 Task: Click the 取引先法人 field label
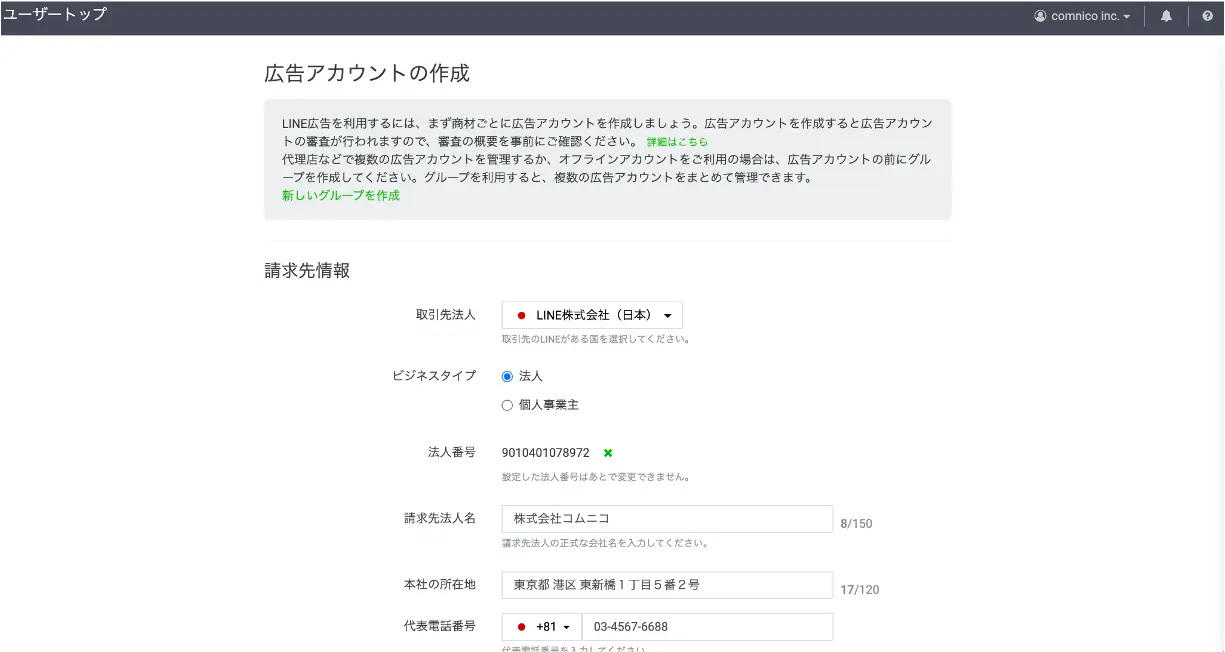pos(446,315)
